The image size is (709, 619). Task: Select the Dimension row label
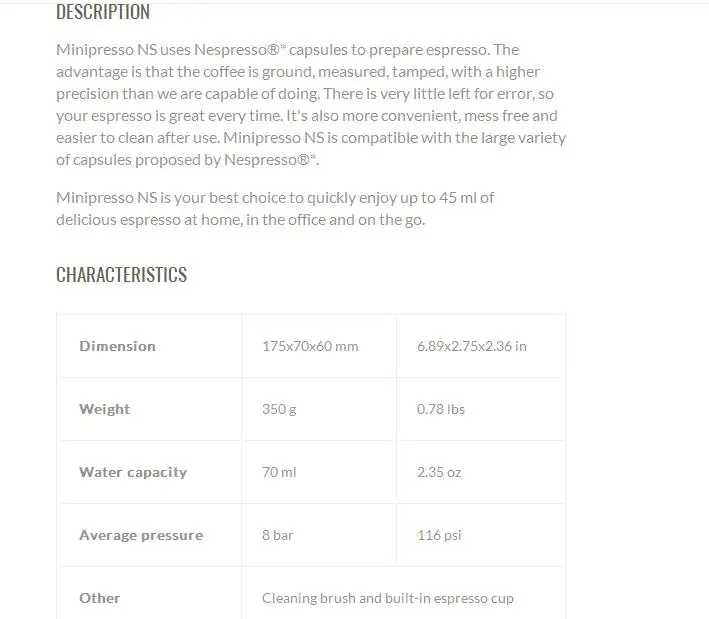pyautogui.click(x=118, y=346)
